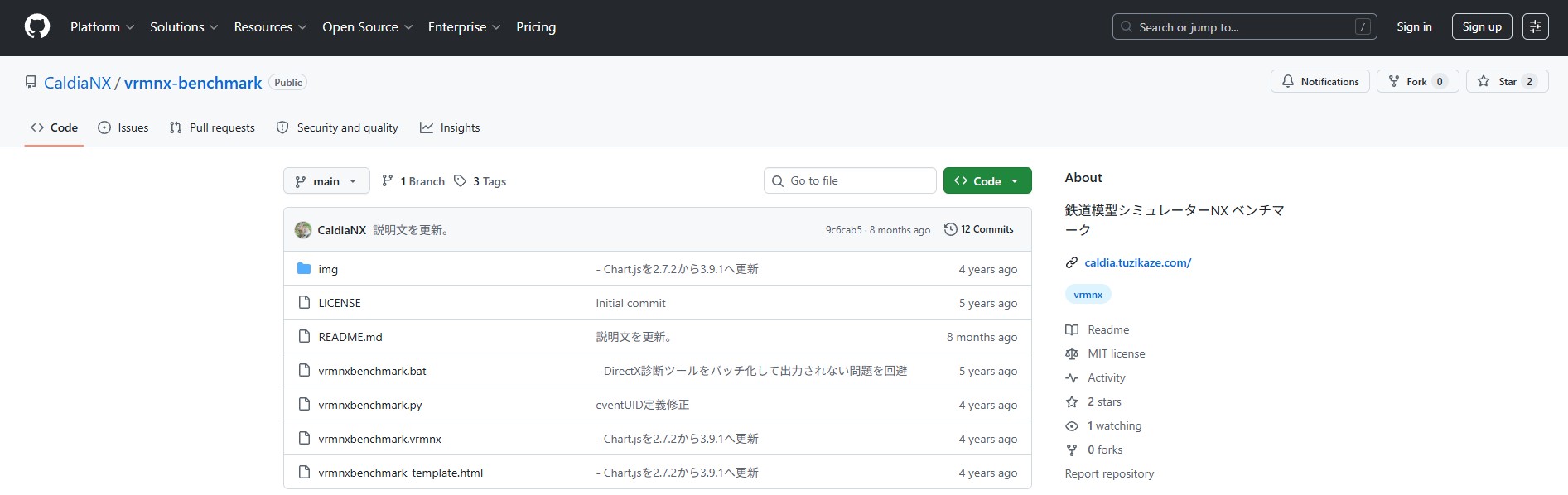This screenshot has width=1568, height=495.
Task: Fork the repository
Action: [1417, 81]
